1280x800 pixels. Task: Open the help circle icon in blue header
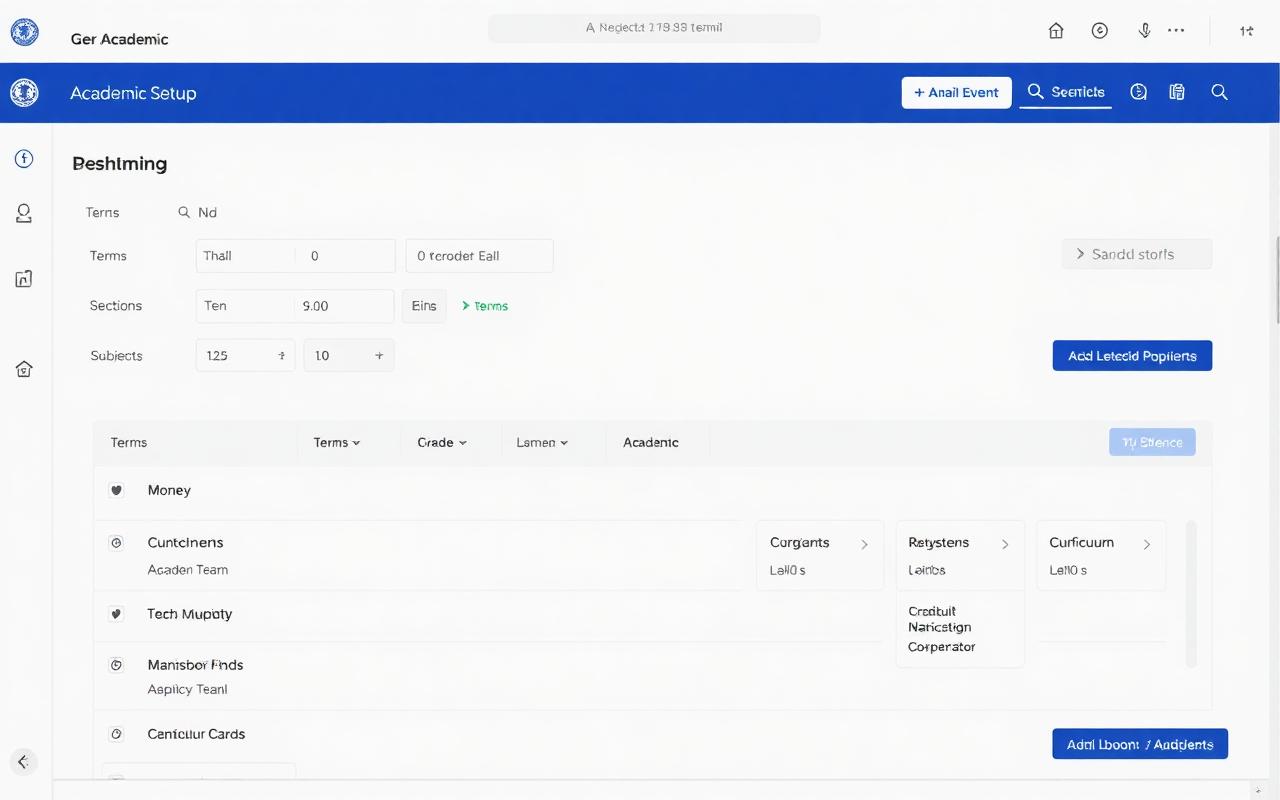tap(1138, 92)
